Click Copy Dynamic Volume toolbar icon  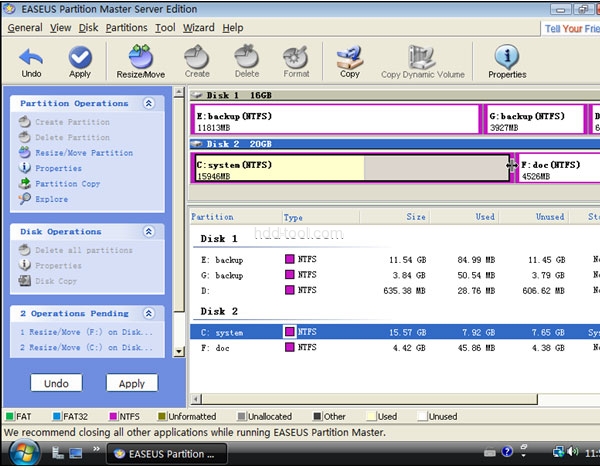(423, 62)
